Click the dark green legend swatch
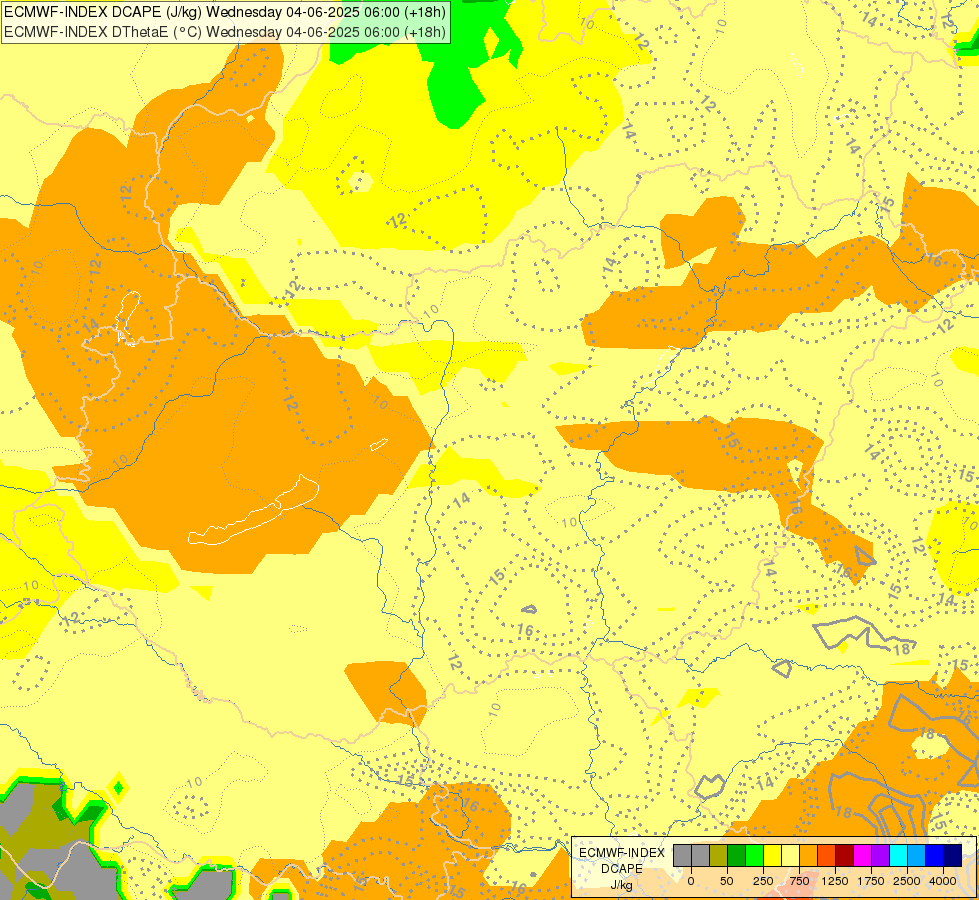 click(x=737, y=855)
